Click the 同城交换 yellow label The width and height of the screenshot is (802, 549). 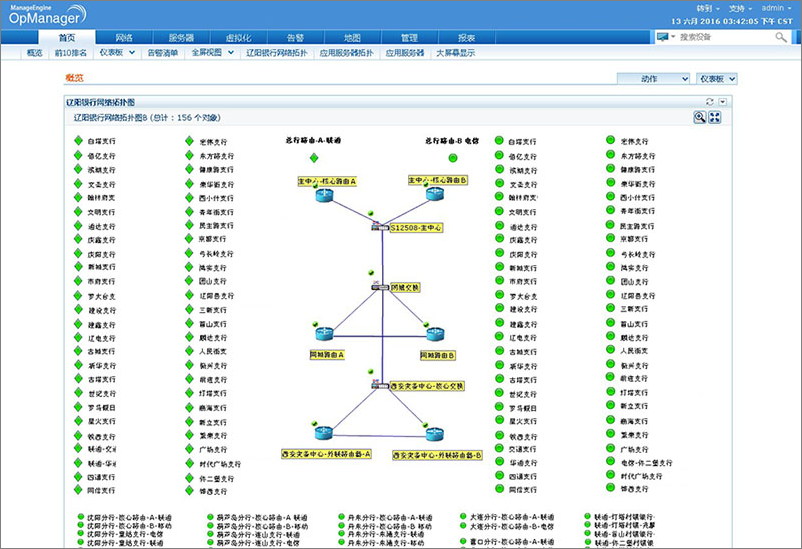click(405, 288)
